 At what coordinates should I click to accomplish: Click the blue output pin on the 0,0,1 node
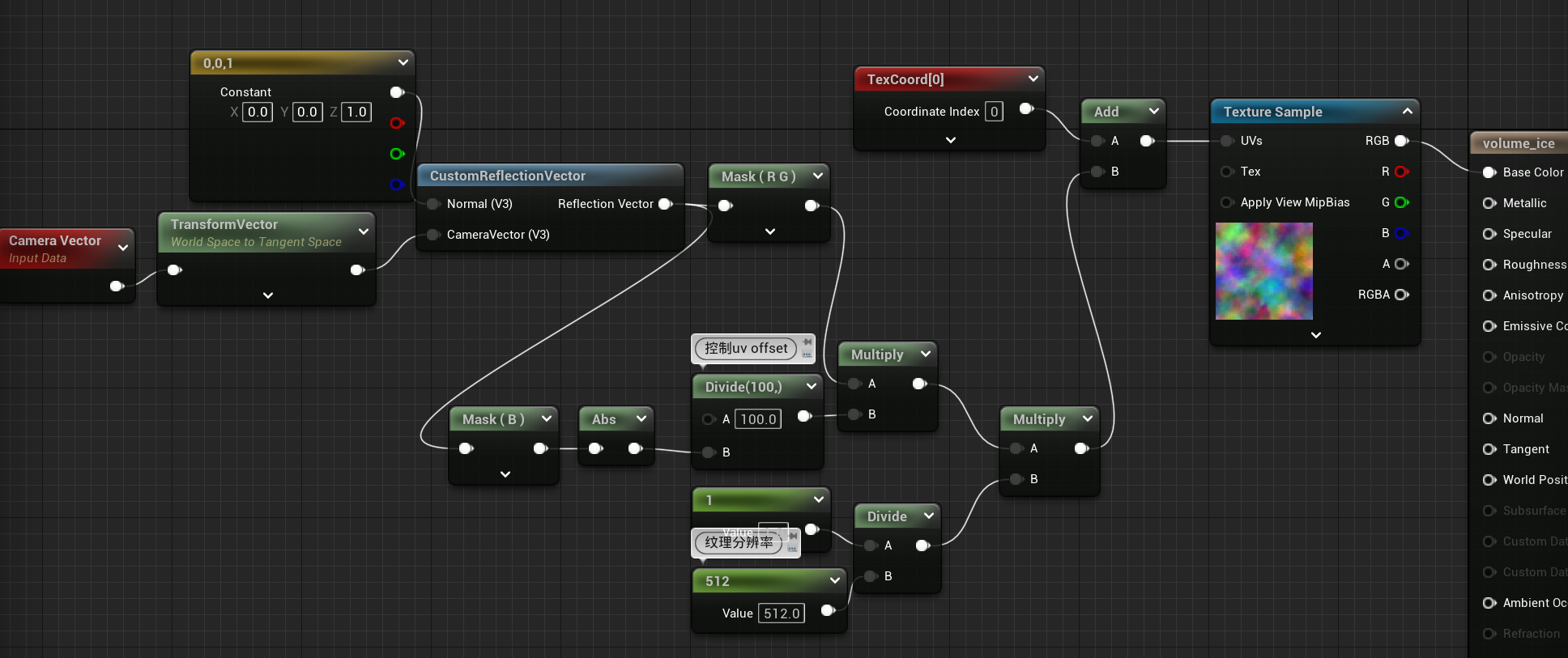tap(397, 185)
